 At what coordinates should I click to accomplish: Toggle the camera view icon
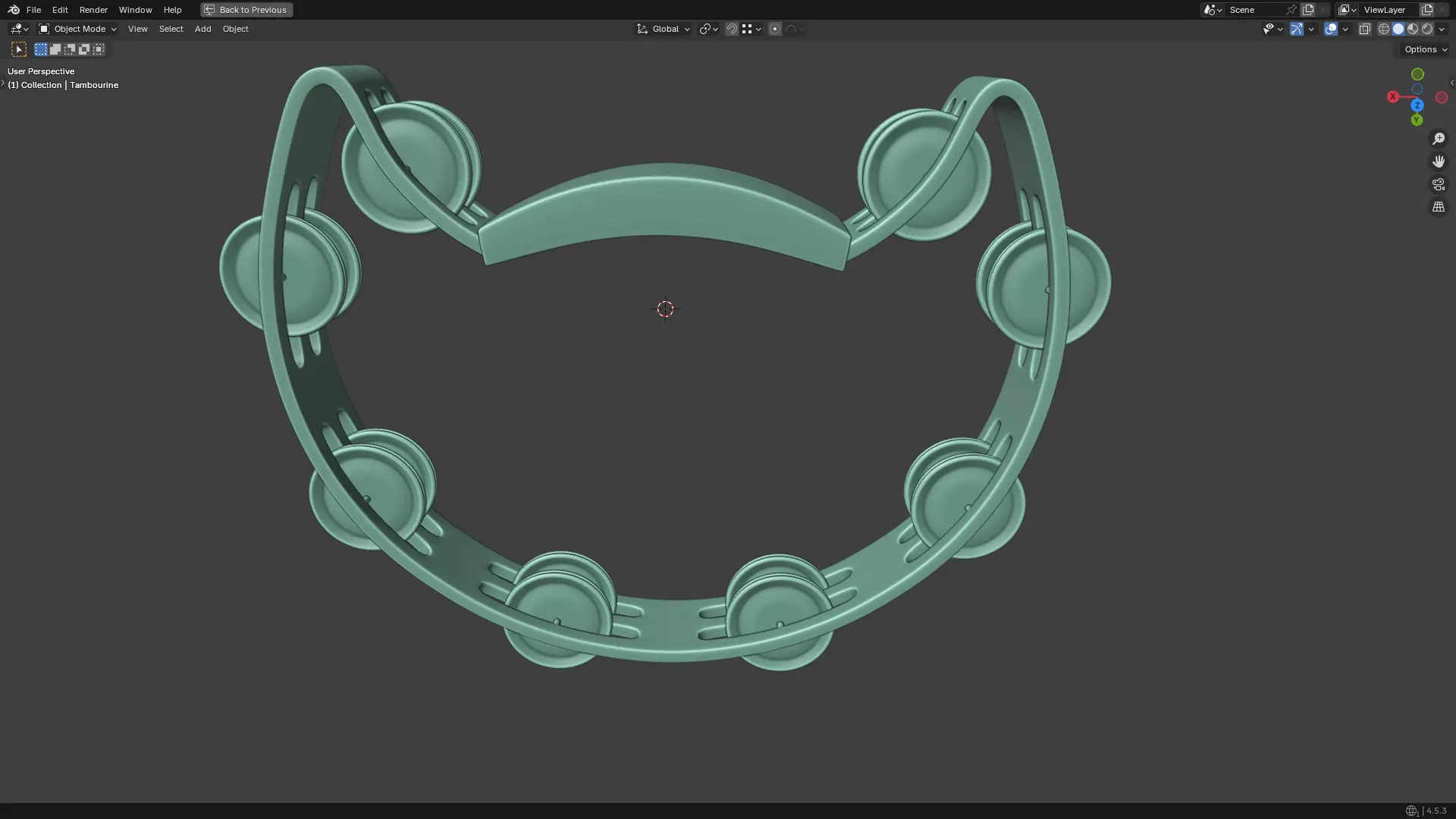1438,184
